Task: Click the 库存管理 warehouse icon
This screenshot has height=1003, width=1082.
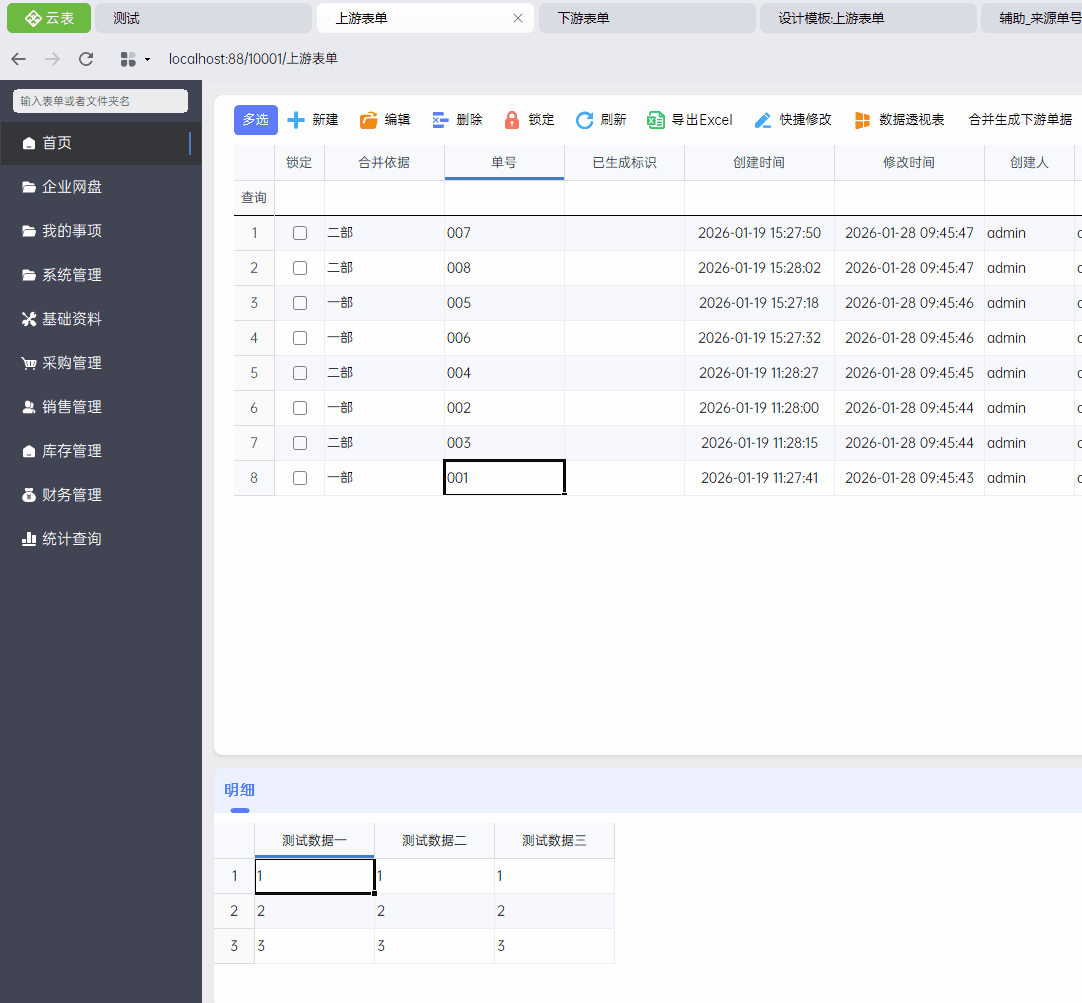Action: point(28,451)
